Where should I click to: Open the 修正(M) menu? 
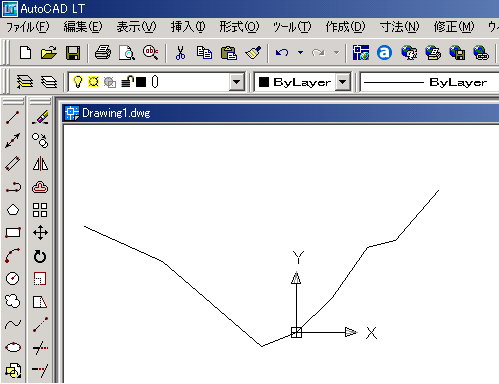point(454,27)
